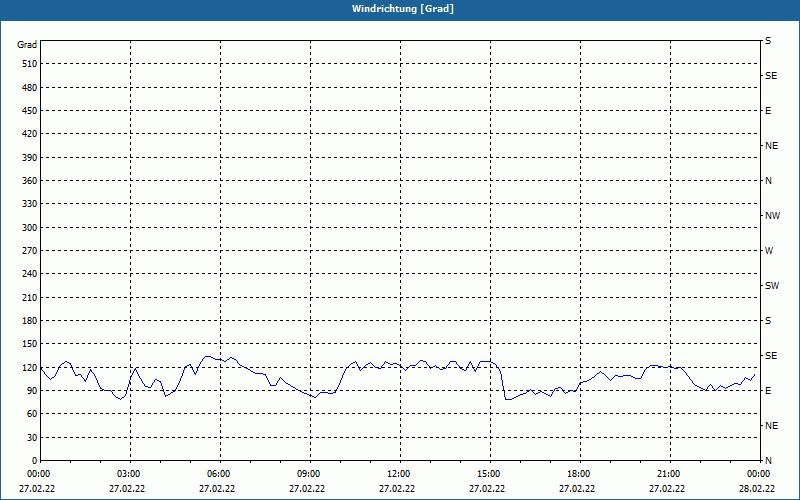Select the 60 degree axis label

32,413
